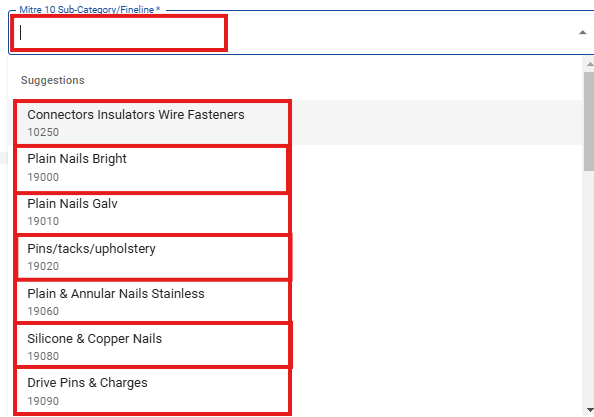Click code 19010 under Plain Nails Galv
594x417 pixels.
[x=43, y=221]
